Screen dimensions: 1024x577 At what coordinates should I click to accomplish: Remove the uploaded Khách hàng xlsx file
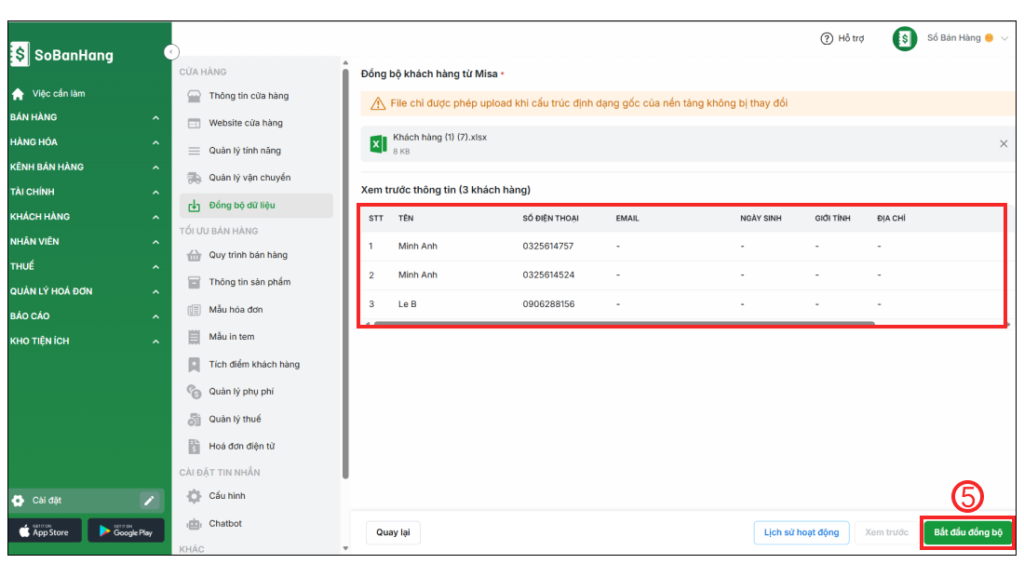click(1003, 144)
